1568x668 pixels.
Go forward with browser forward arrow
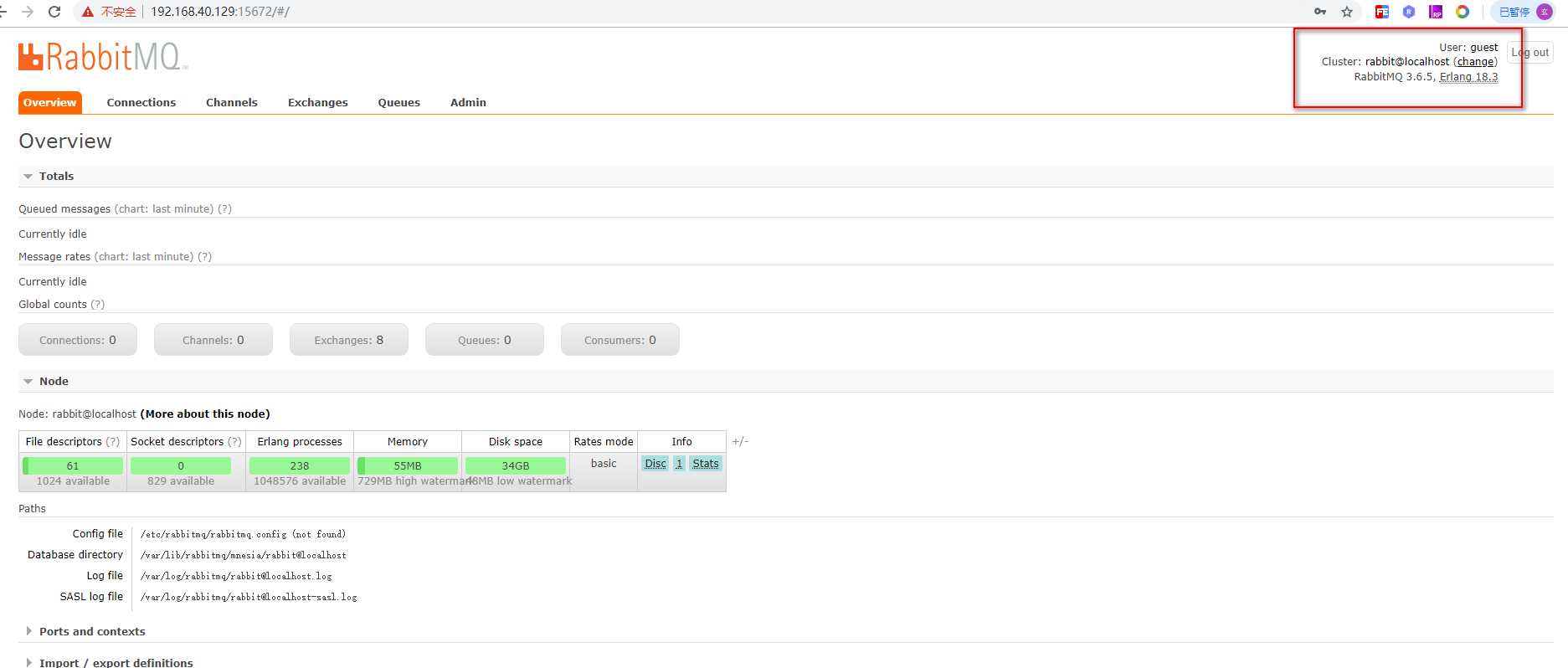click(28, 12)
